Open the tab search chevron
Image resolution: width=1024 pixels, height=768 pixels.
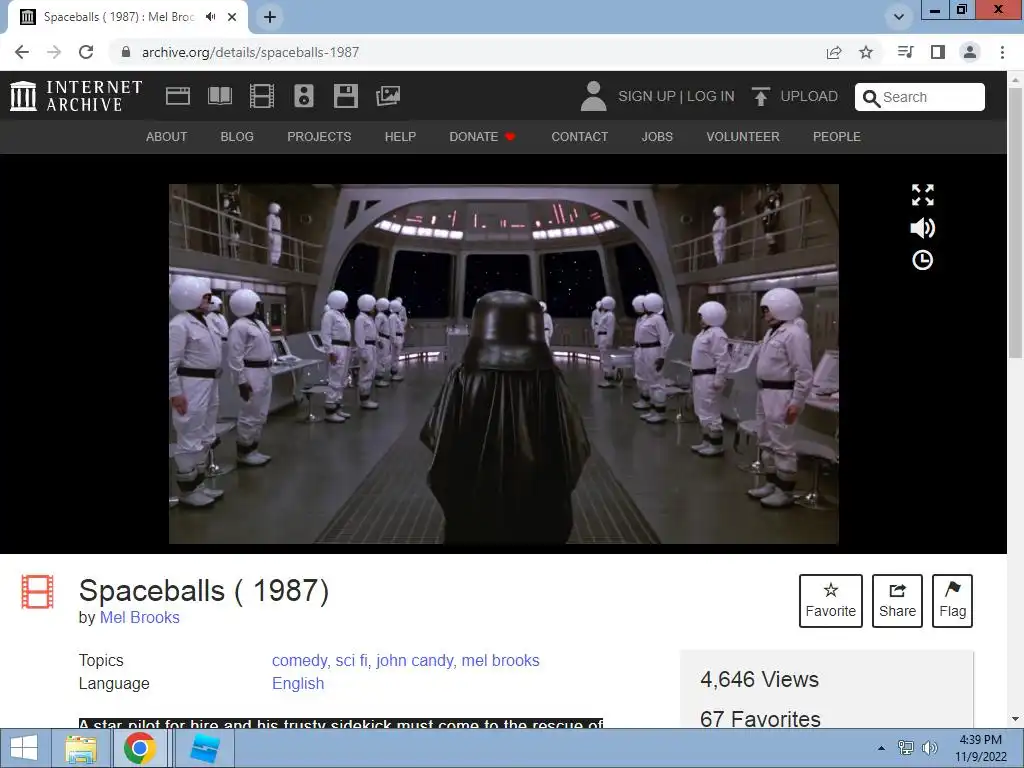pos(899,17)
